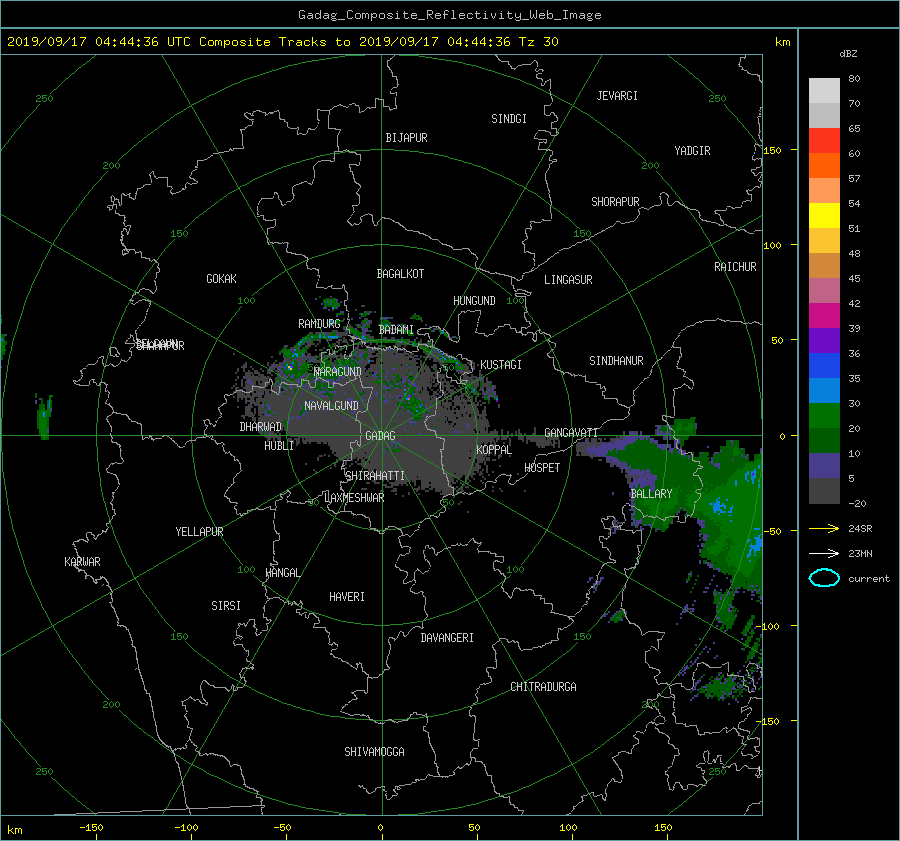Image resolution: width=900 pixels, height=841 pixels.
Task: Select the RAMDURG label
Action: 319,324
